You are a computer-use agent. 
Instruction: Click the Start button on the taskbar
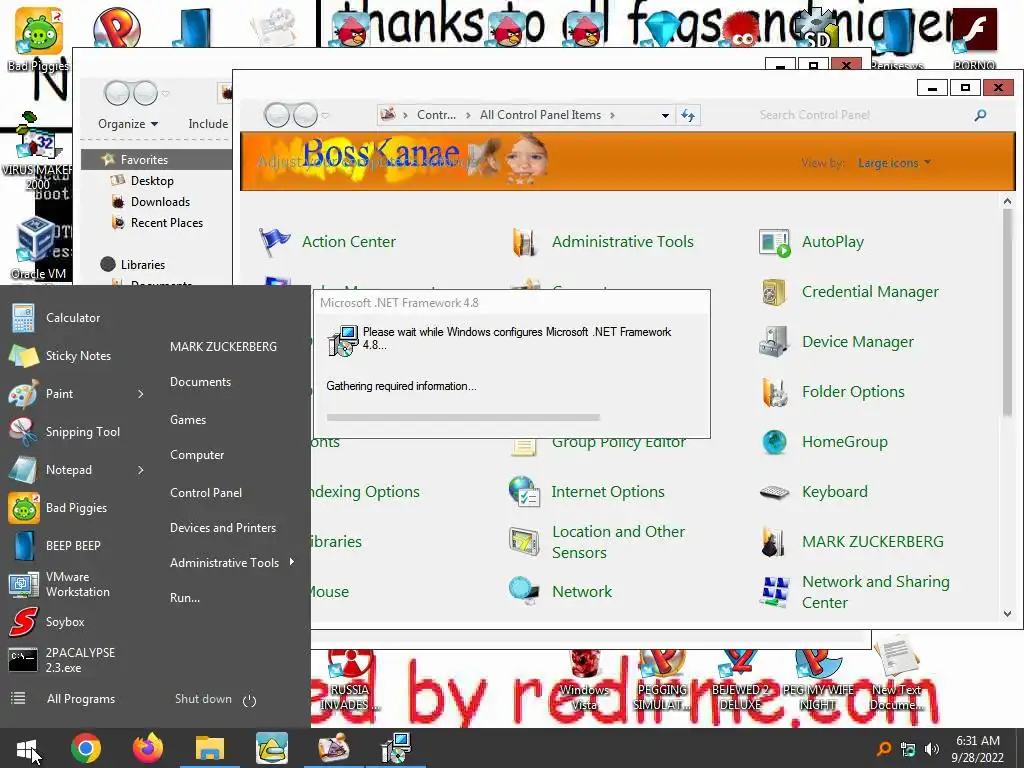tap(27, 748)
